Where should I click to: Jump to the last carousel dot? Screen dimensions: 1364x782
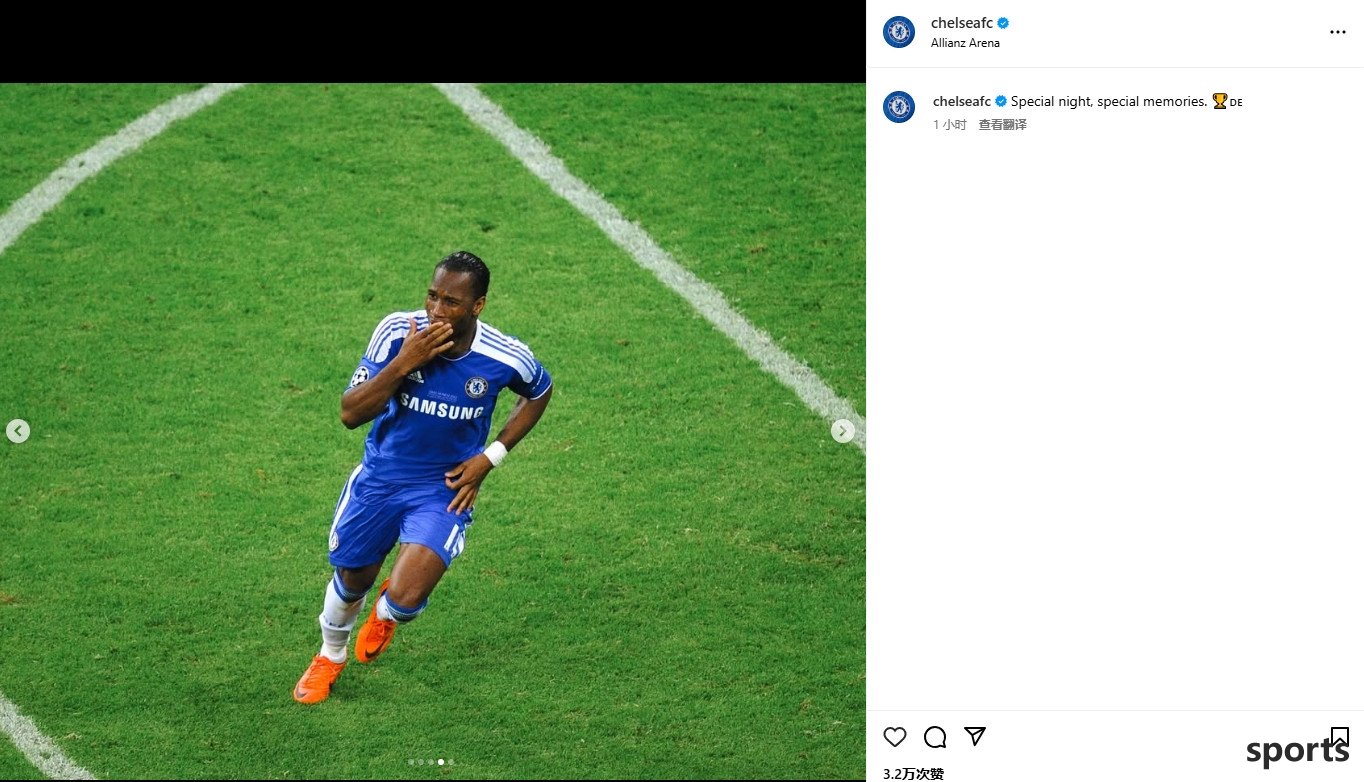coord(451,762)
